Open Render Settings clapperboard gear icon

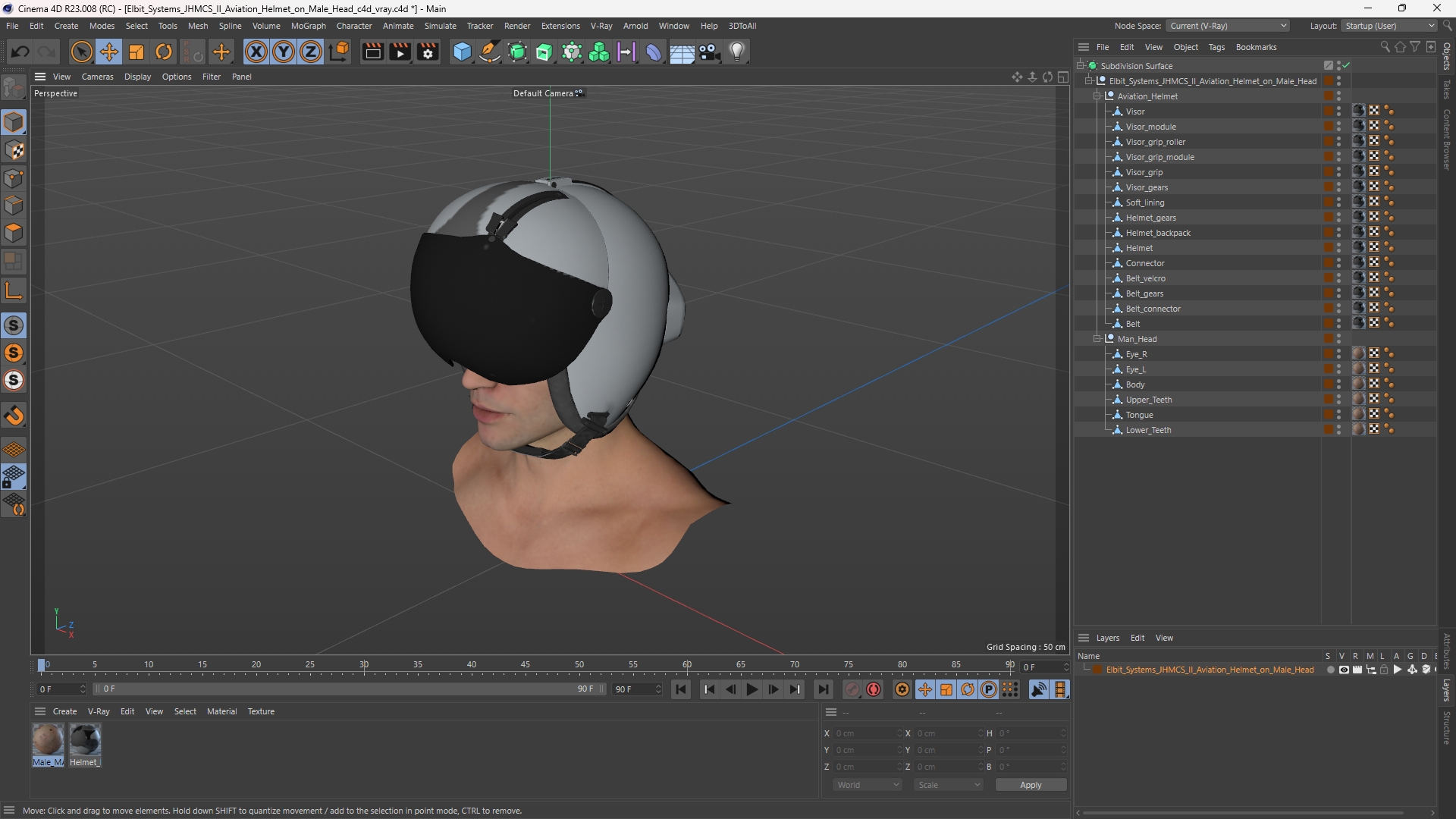428,52
